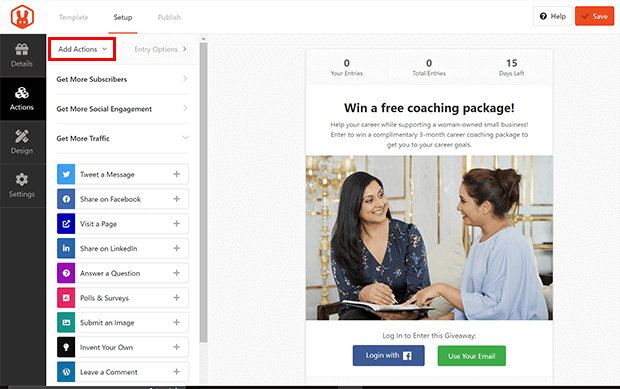620x389 pixels.
Task: Expand Get More Subscribers section
Action: click(123, 79)
